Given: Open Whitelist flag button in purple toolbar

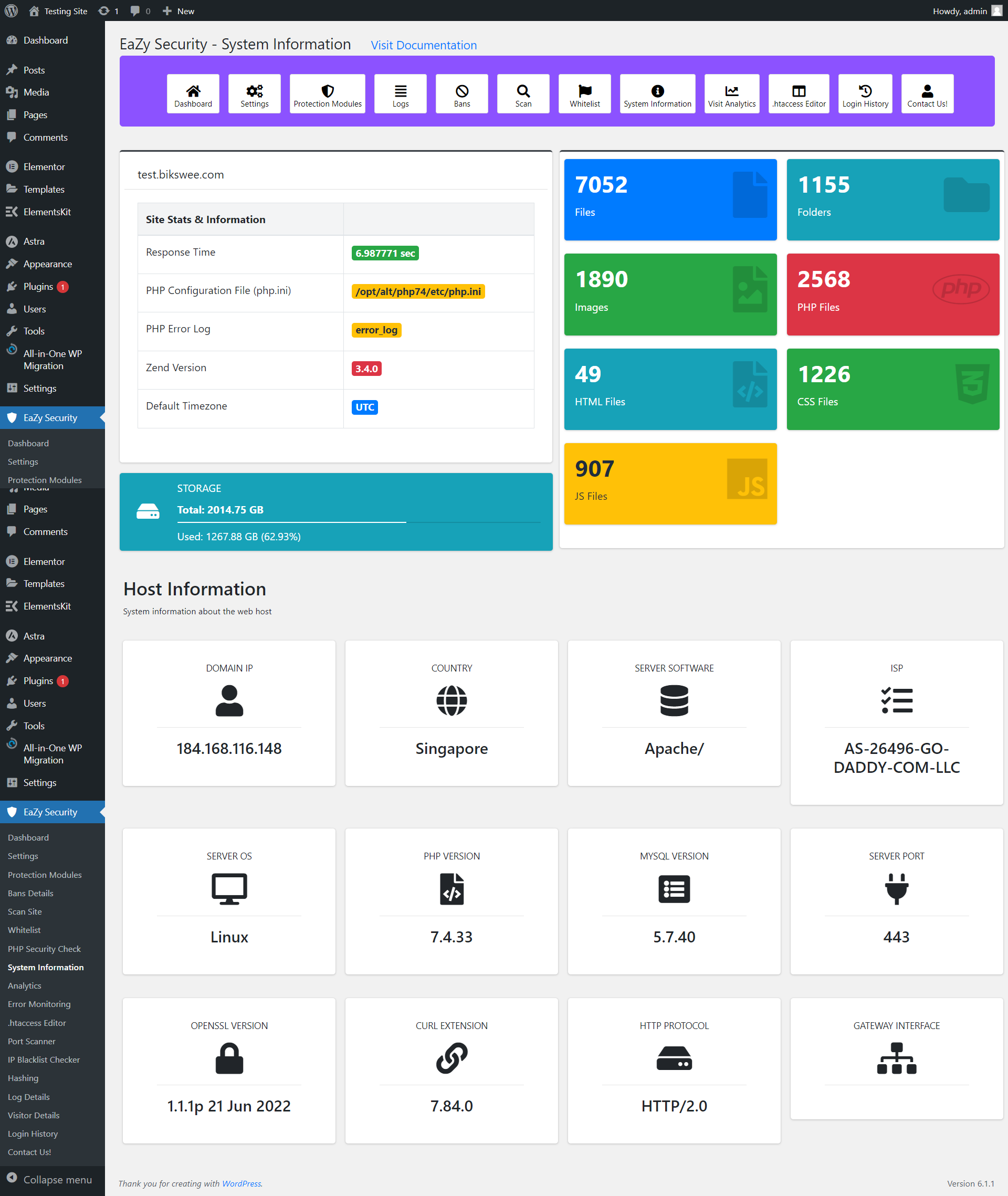Looking at the screenshot, I should pyautogui.click(x=584, y=93).
